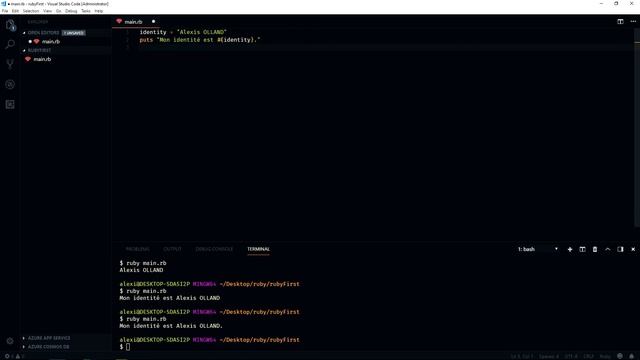
Task: Open the Go menu
Action: (59, 11)
